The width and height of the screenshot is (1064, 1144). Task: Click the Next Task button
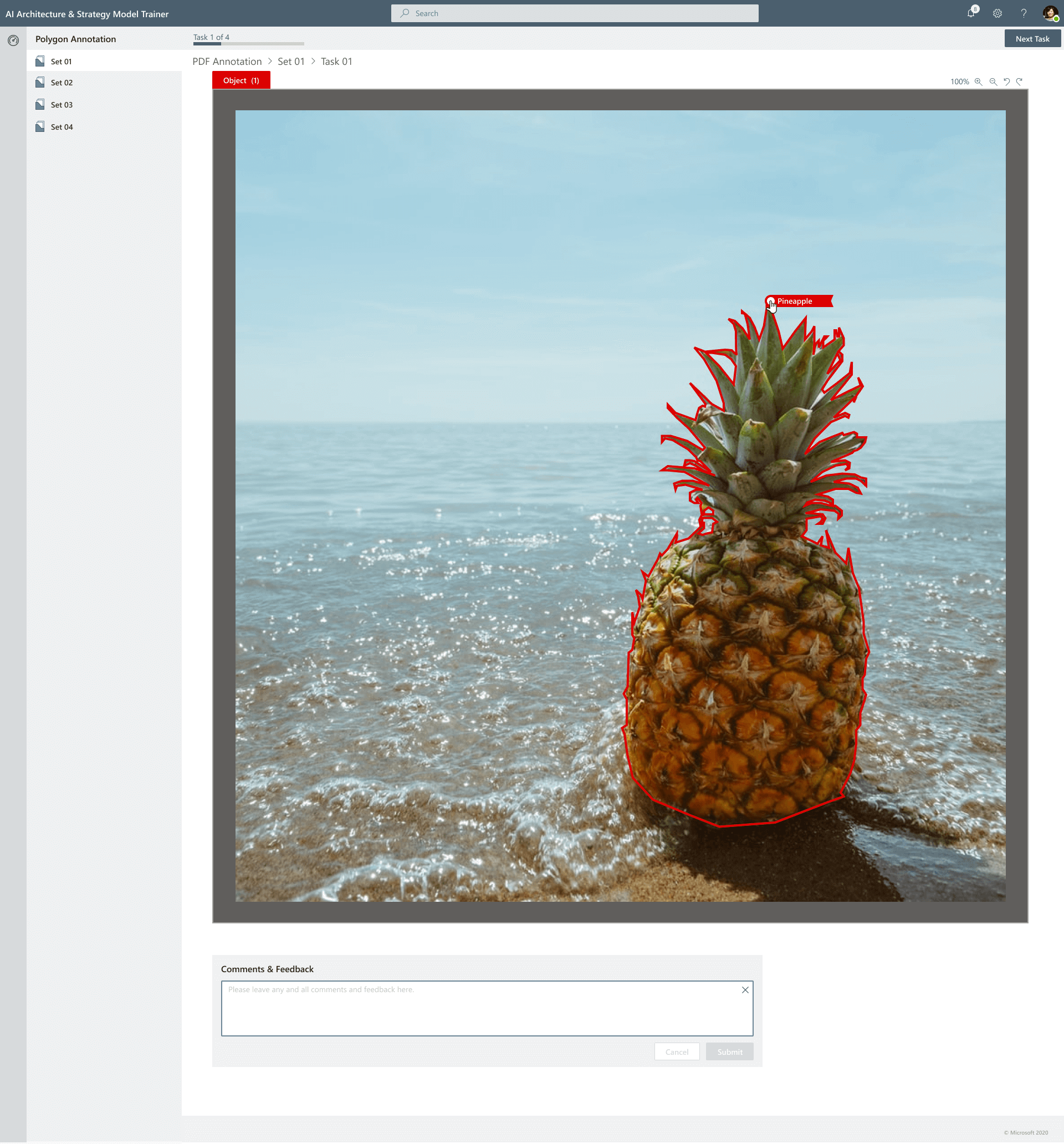(x=1032, y=39)
